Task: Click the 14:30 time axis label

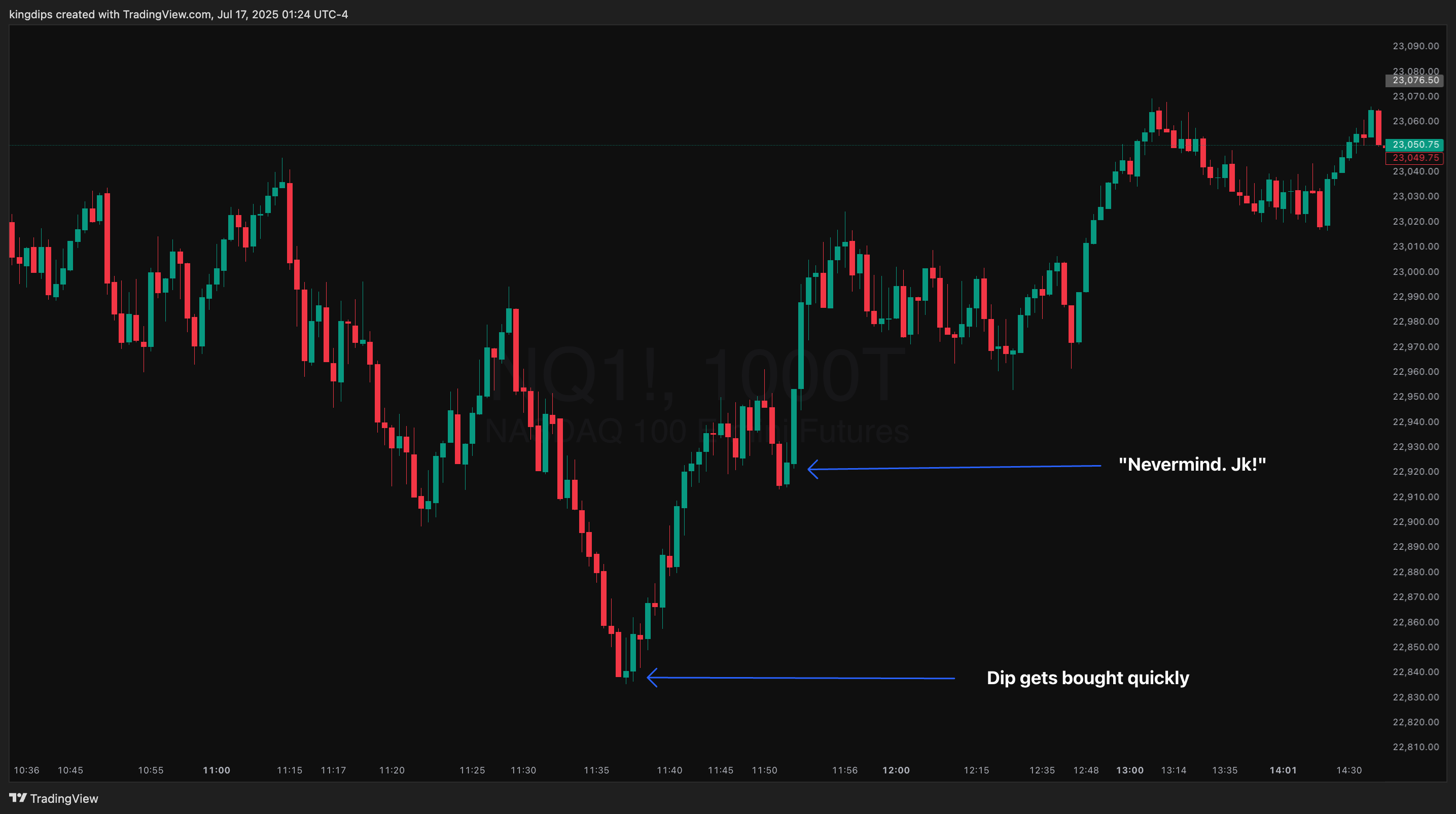Action: (1348, 770)
